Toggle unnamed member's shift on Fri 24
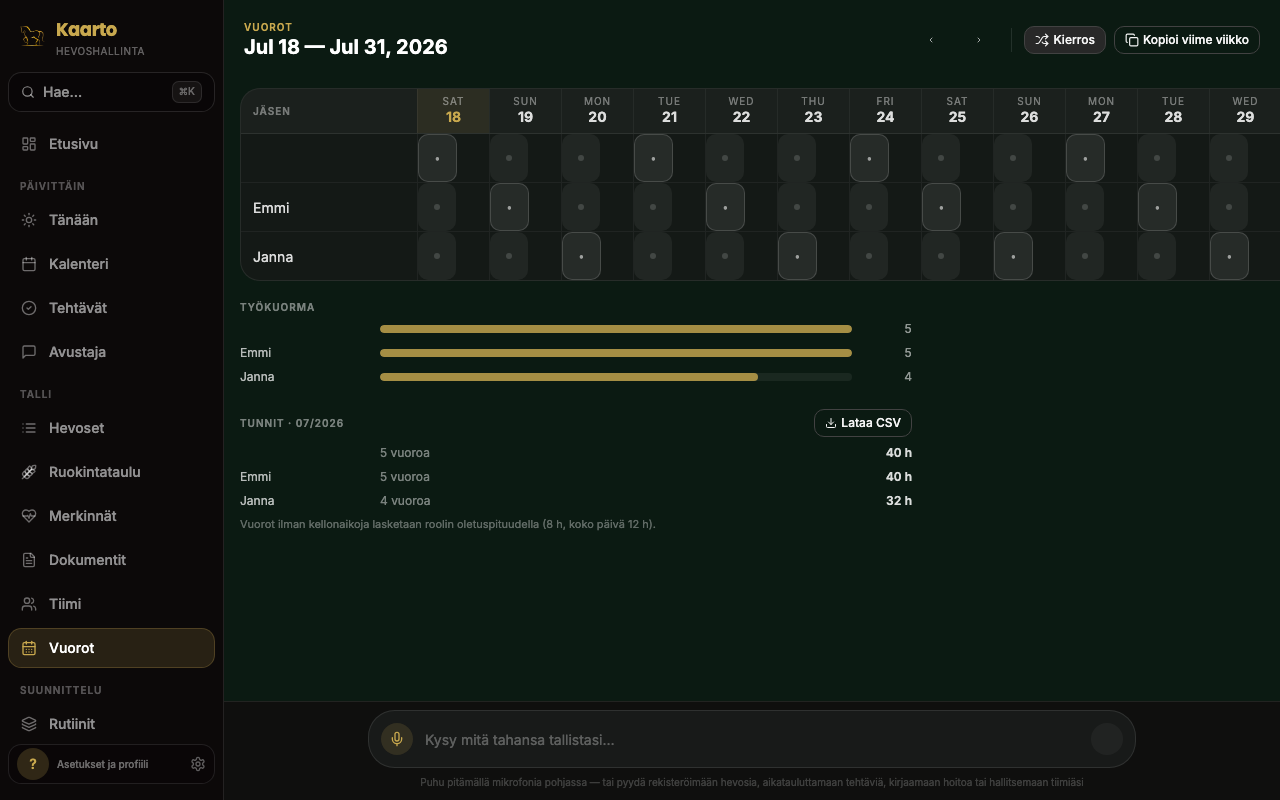This screenshot has width=1280, height=800. pyautogui.click(x=869, y=158)
